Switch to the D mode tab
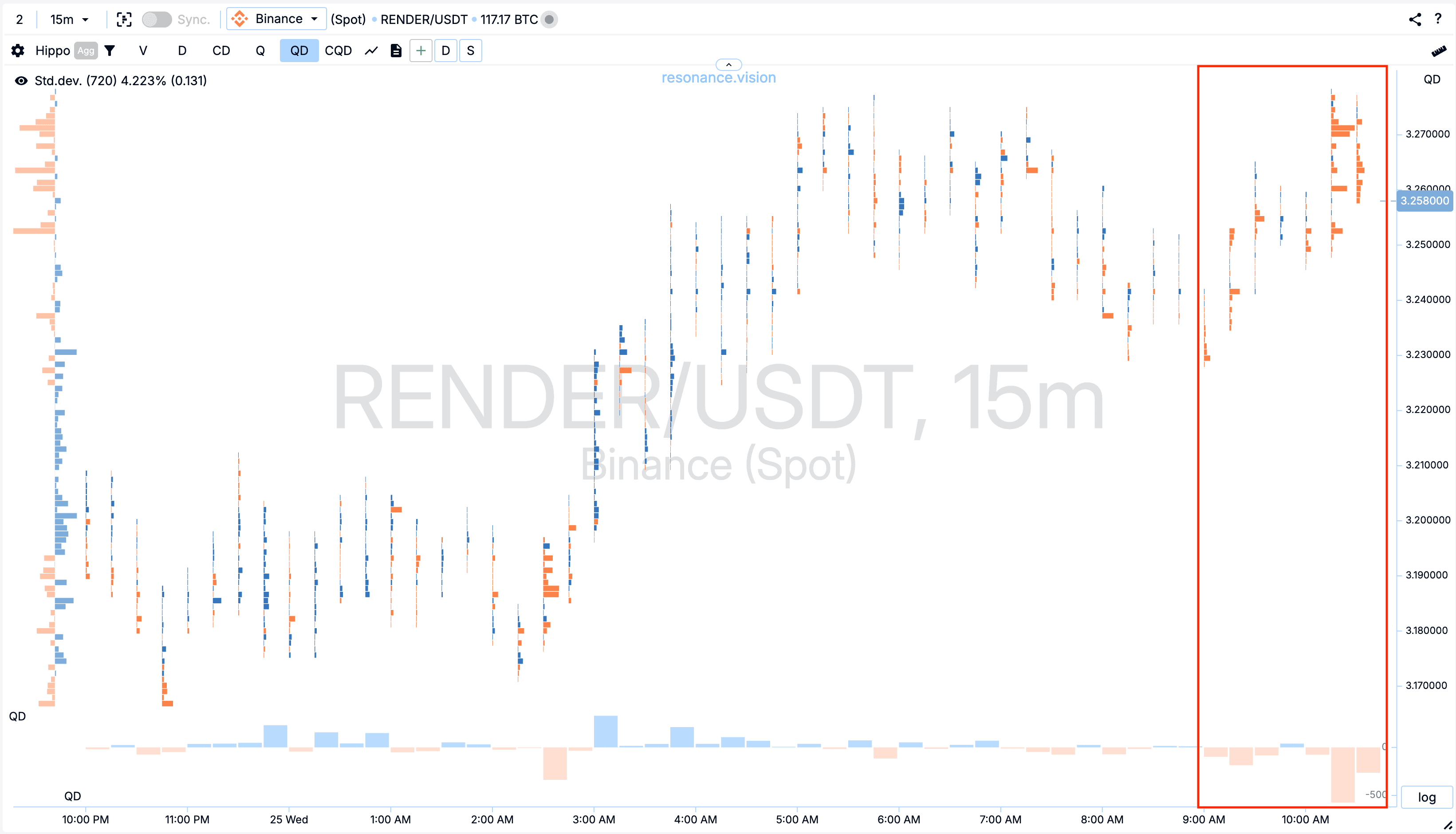The width and height of the screenshot is (1456, 834). tap(182, 51)
